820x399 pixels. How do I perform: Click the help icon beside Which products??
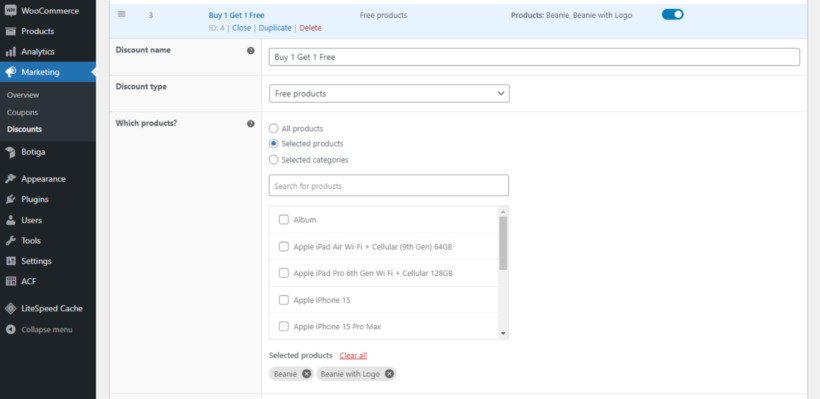pyautogui.click(x=250, y=124)
